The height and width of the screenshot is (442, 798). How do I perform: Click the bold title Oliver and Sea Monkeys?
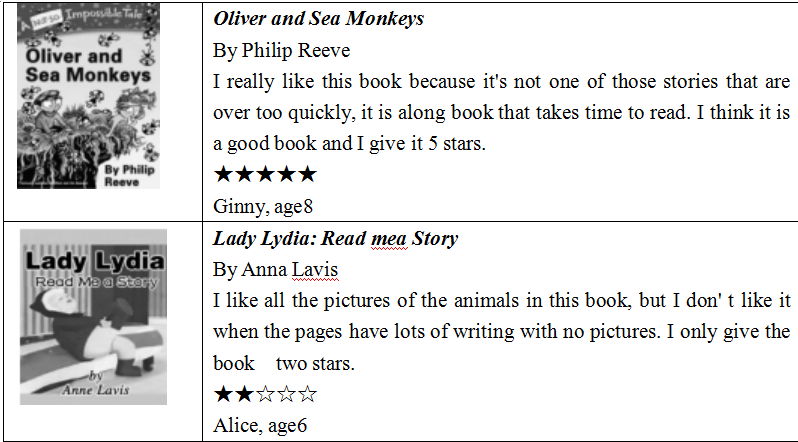pos(319,19)
